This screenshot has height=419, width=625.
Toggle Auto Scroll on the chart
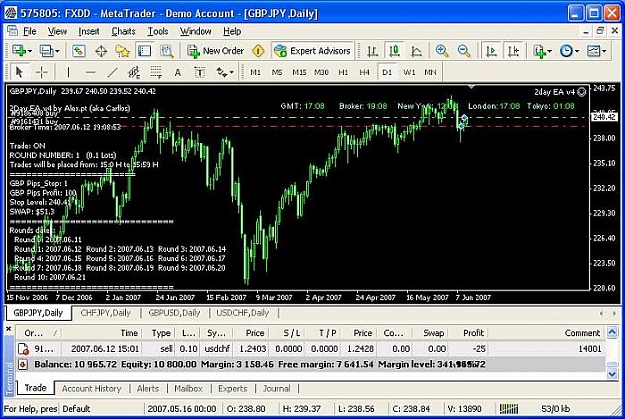[491, 51]
